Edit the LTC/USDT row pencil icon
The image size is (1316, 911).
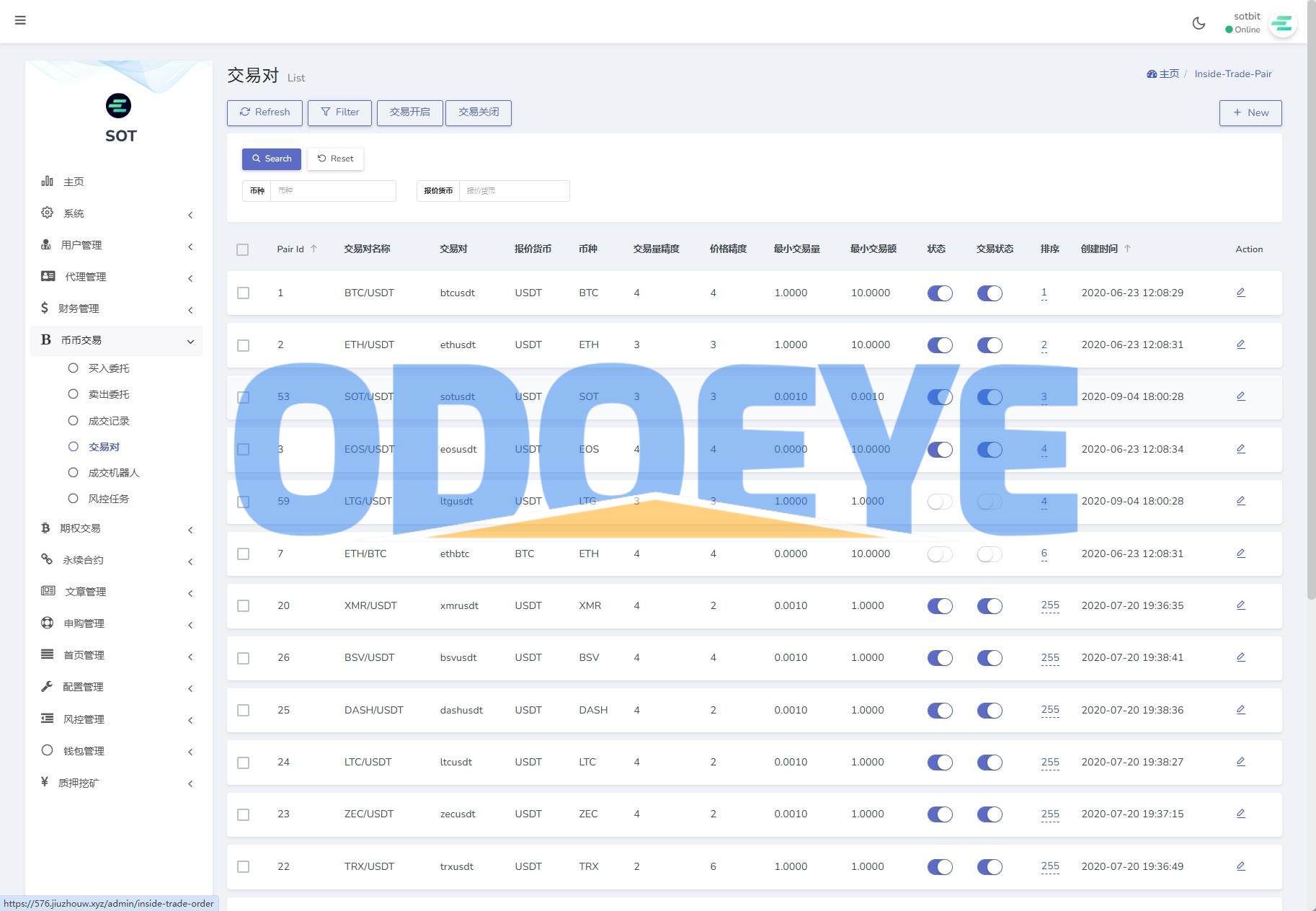1240,762
